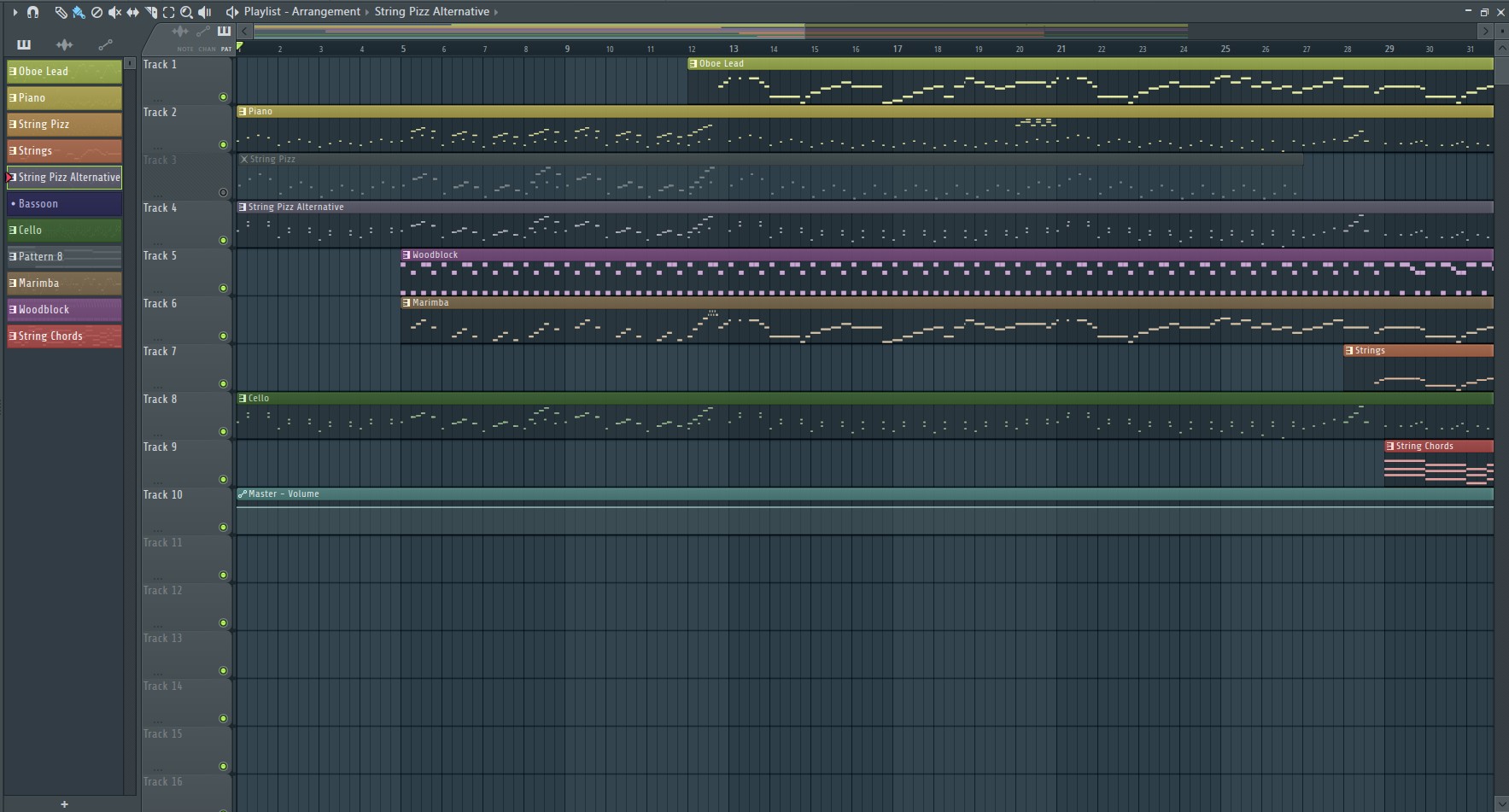
Task: Mute Track 4 with its green dot
Action: pyautogui.click(x=224, y=241)
